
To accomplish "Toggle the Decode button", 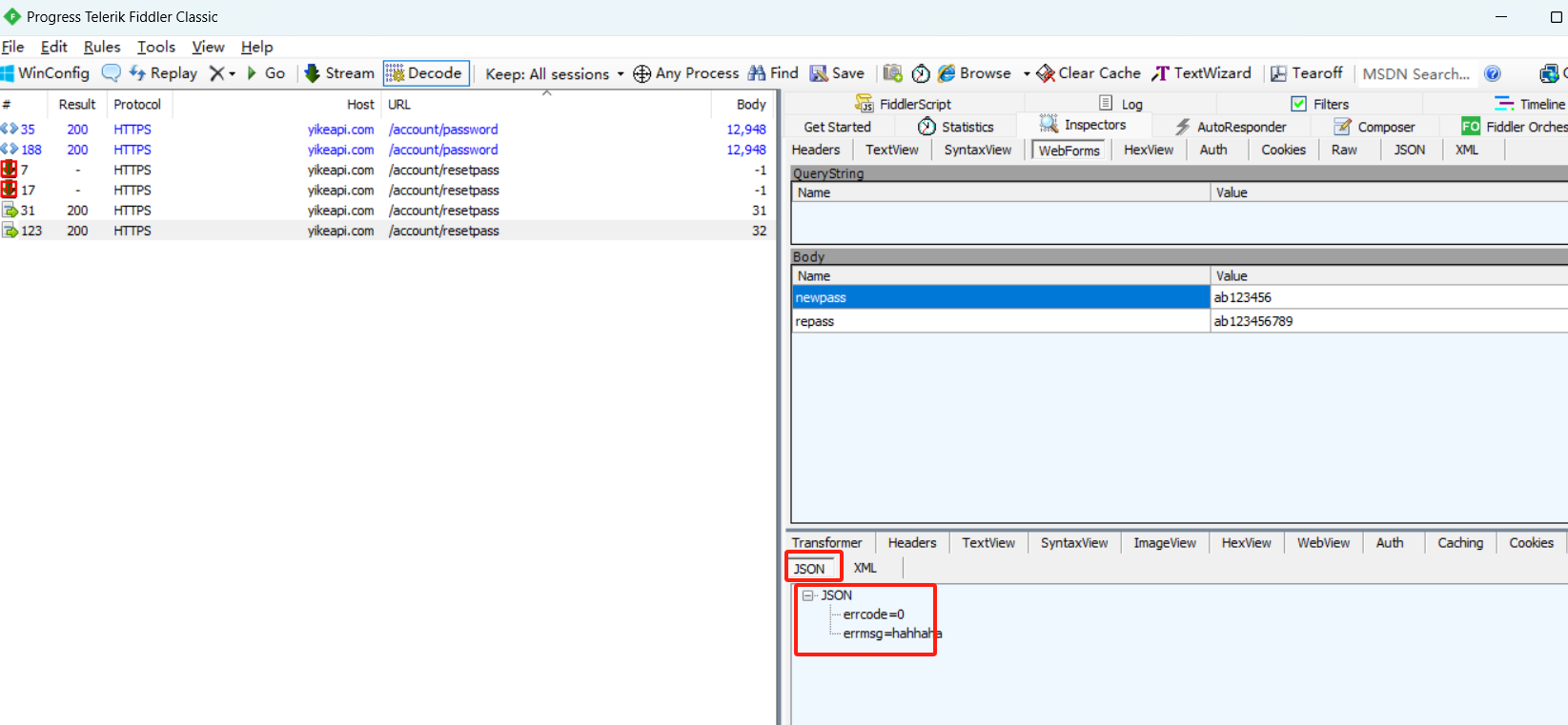I will (x=426, y=73).
